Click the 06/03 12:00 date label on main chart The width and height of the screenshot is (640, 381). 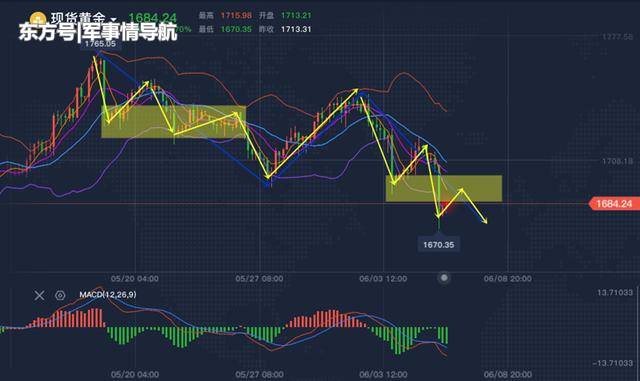pyautogui.click(x=383, y=279)
